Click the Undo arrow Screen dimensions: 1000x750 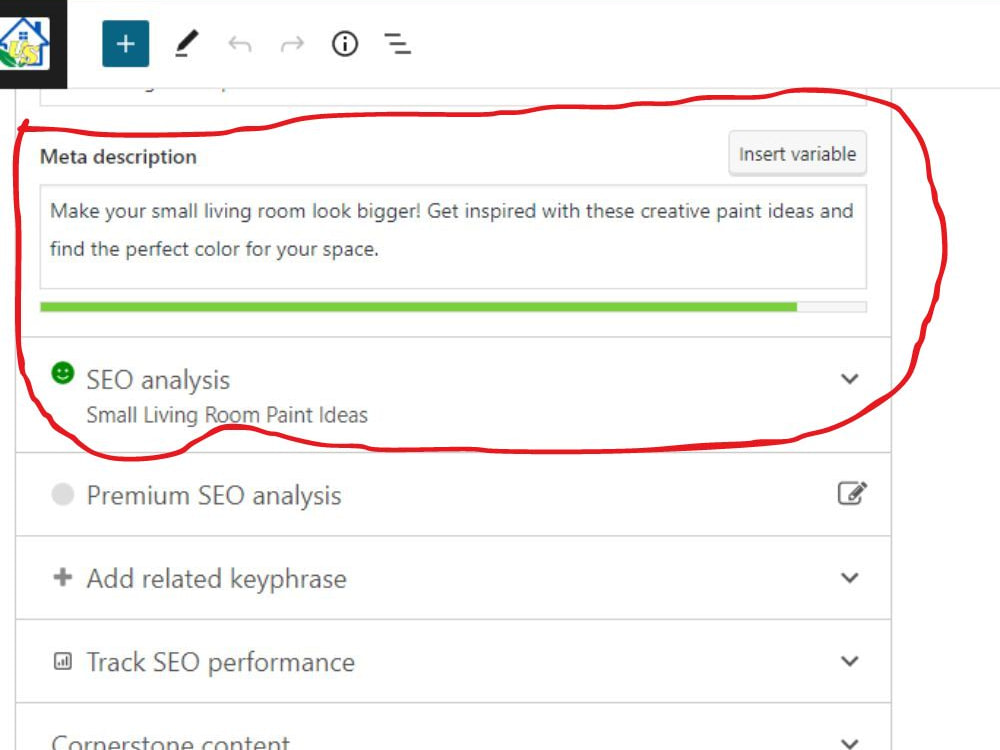pyautogui.click(x=240, y=44)
